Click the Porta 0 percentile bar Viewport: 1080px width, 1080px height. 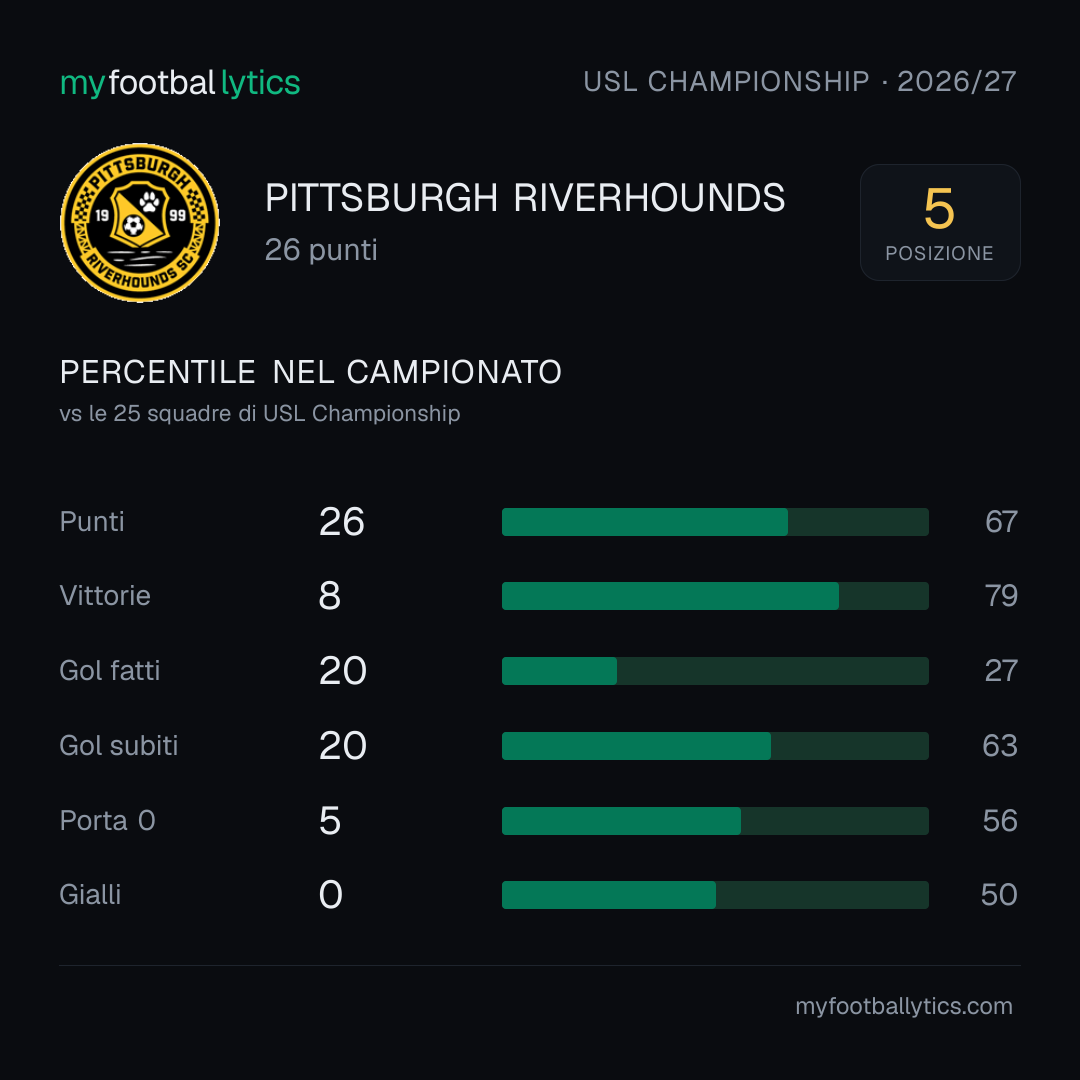715,821
